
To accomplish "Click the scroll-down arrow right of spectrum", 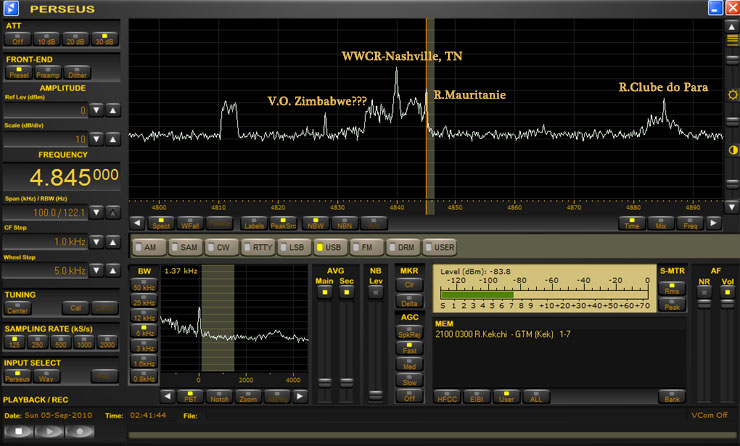I will [x=732, y=207].
